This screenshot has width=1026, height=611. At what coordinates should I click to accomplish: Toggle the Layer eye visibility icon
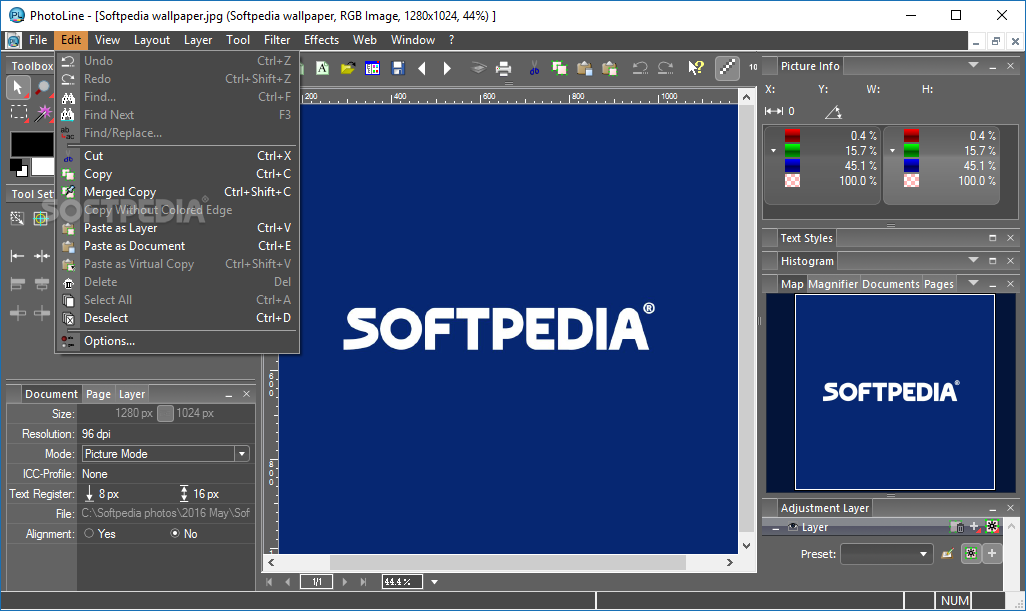click(x=792, y=527)
